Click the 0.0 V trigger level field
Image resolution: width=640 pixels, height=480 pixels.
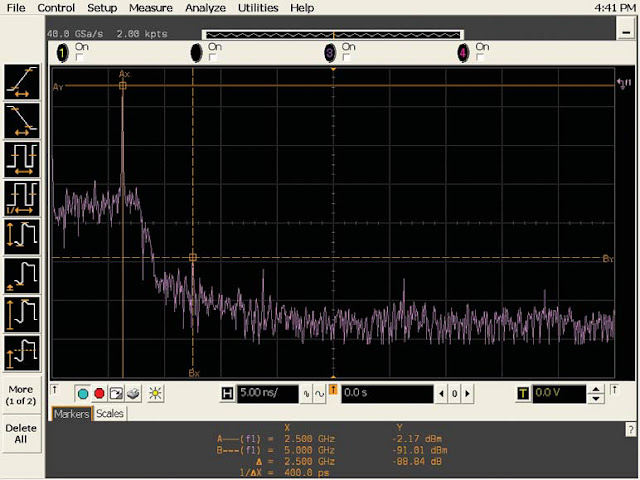tap(559, 393)
